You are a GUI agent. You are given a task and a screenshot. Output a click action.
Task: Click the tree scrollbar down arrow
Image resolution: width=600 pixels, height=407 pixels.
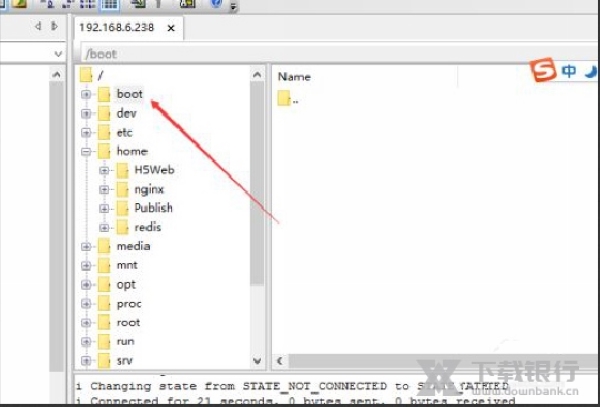point(257,361)
